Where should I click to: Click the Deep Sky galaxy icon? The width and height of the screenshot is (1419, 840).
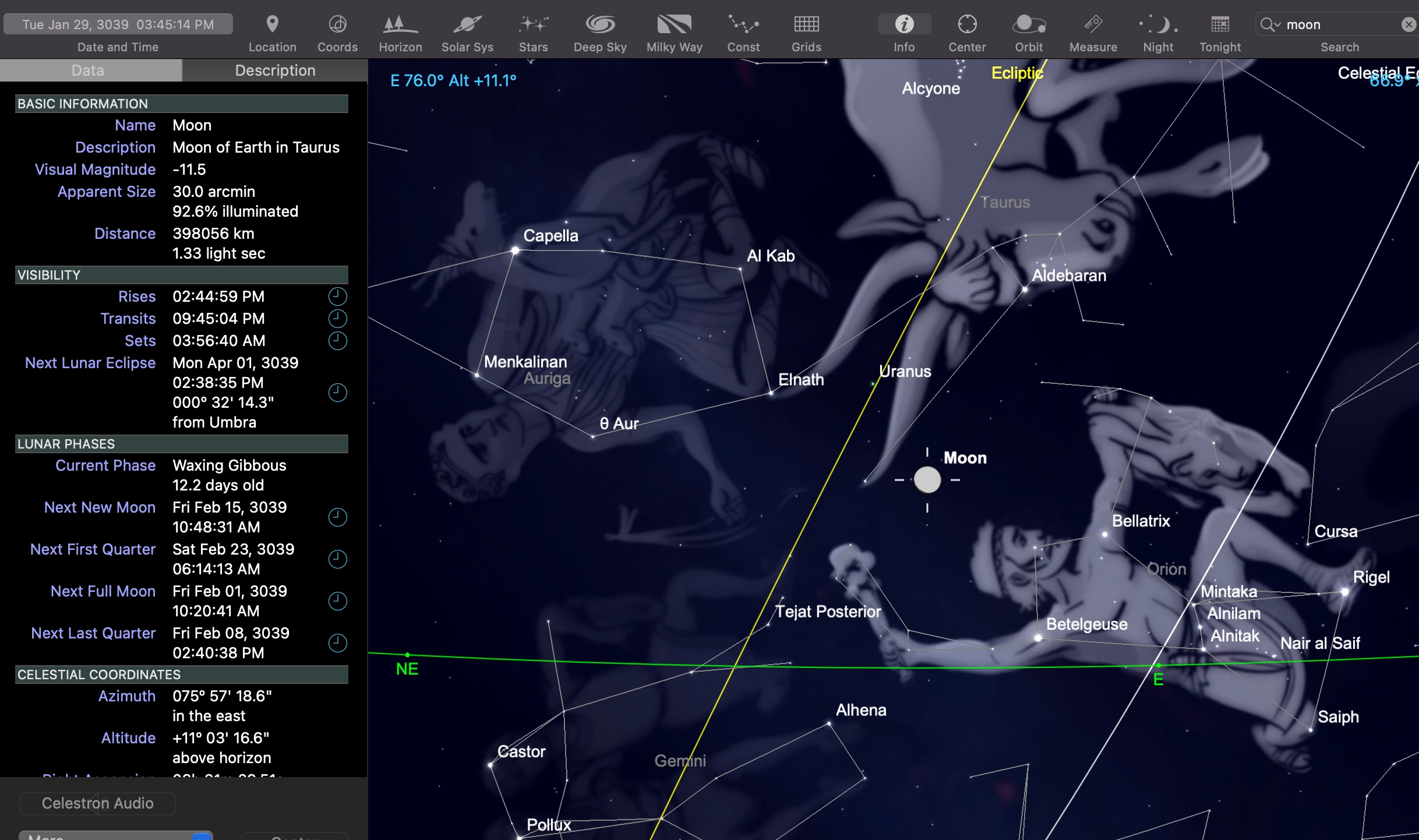click(x=599, y=24)
